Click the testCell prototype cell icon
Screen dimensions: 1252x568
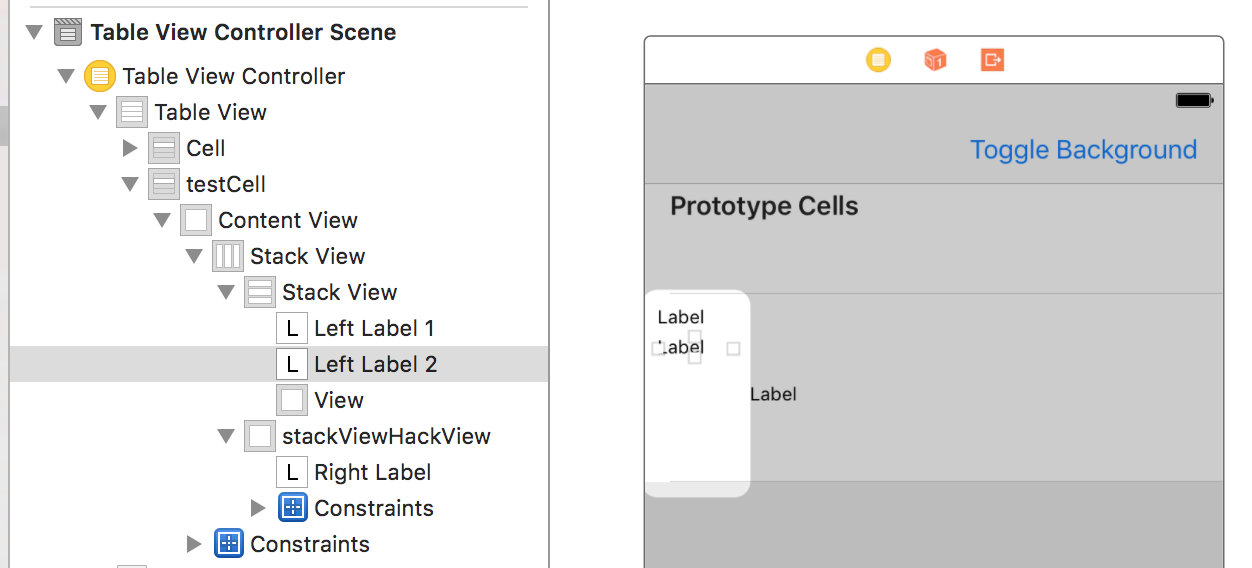163,184
